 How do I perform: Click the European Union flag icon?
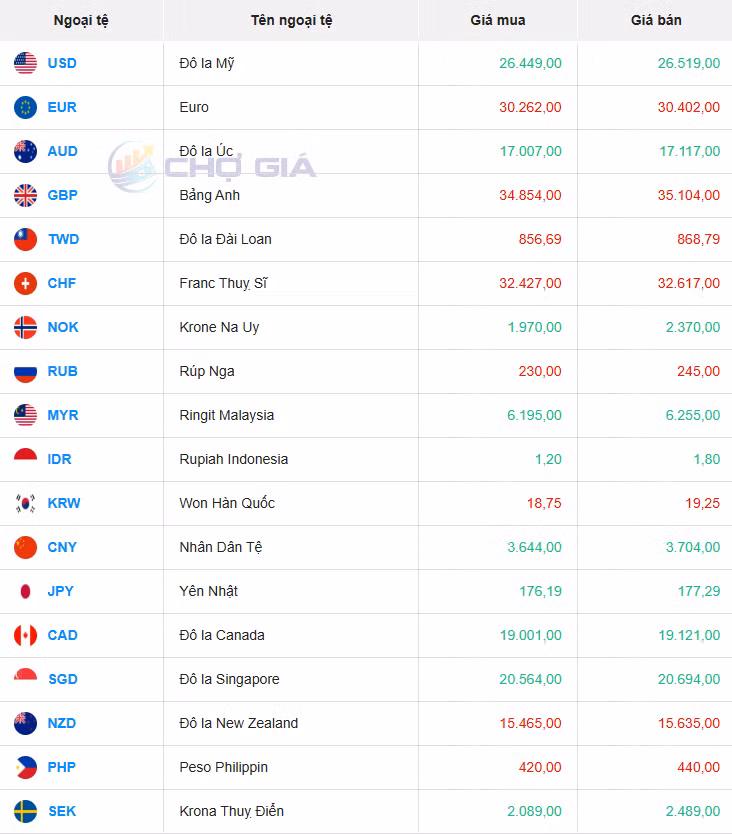click(26, 108)
